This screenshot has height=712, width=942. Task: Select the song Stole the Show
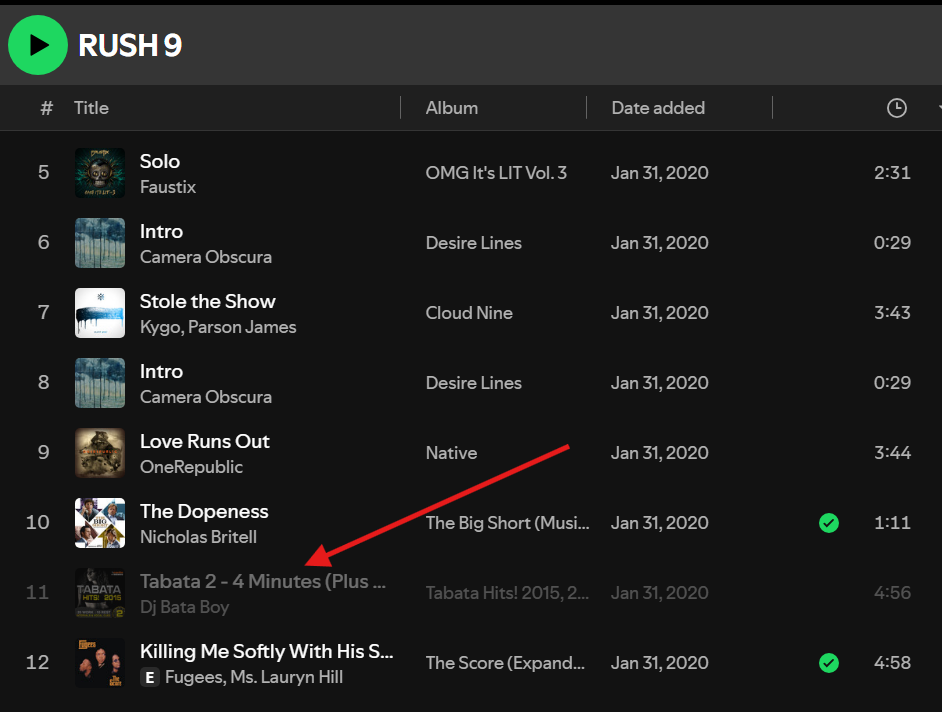tap(207, 301)
